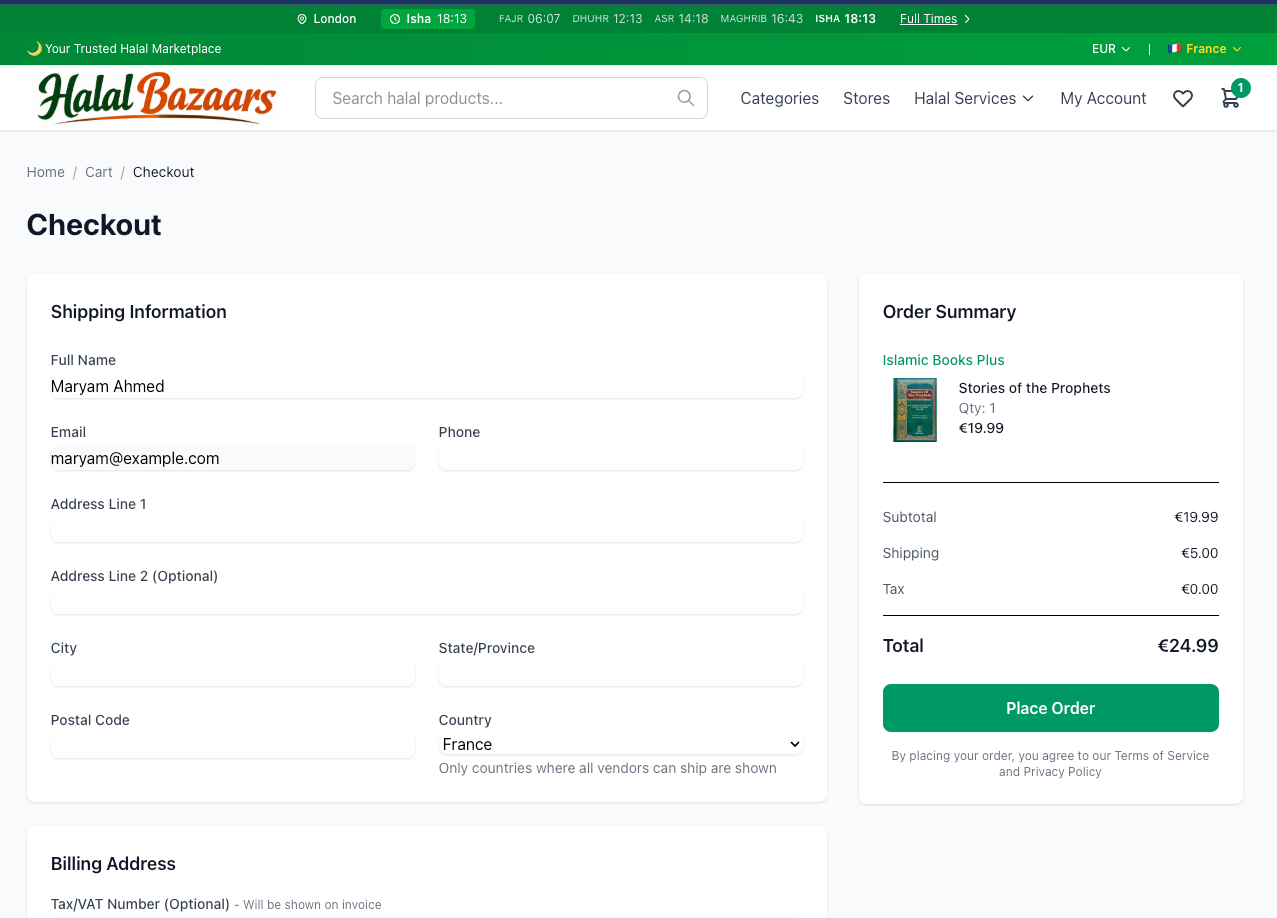The width and height of the screenshot is (1277, 918).
Task: Expand the Country select box
Action: (620, 744)
